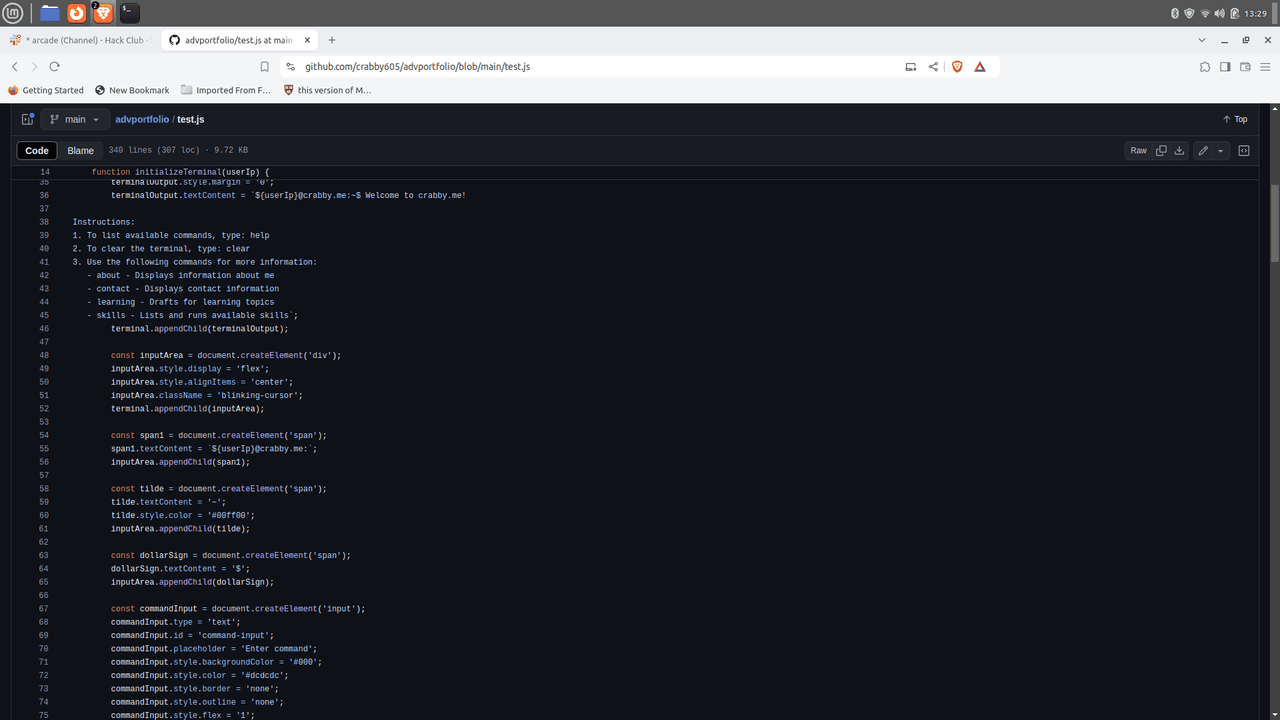This screenshot has width=1280, height=720.
Task: Open the main branch dropdown
Action: coord(75,119)
